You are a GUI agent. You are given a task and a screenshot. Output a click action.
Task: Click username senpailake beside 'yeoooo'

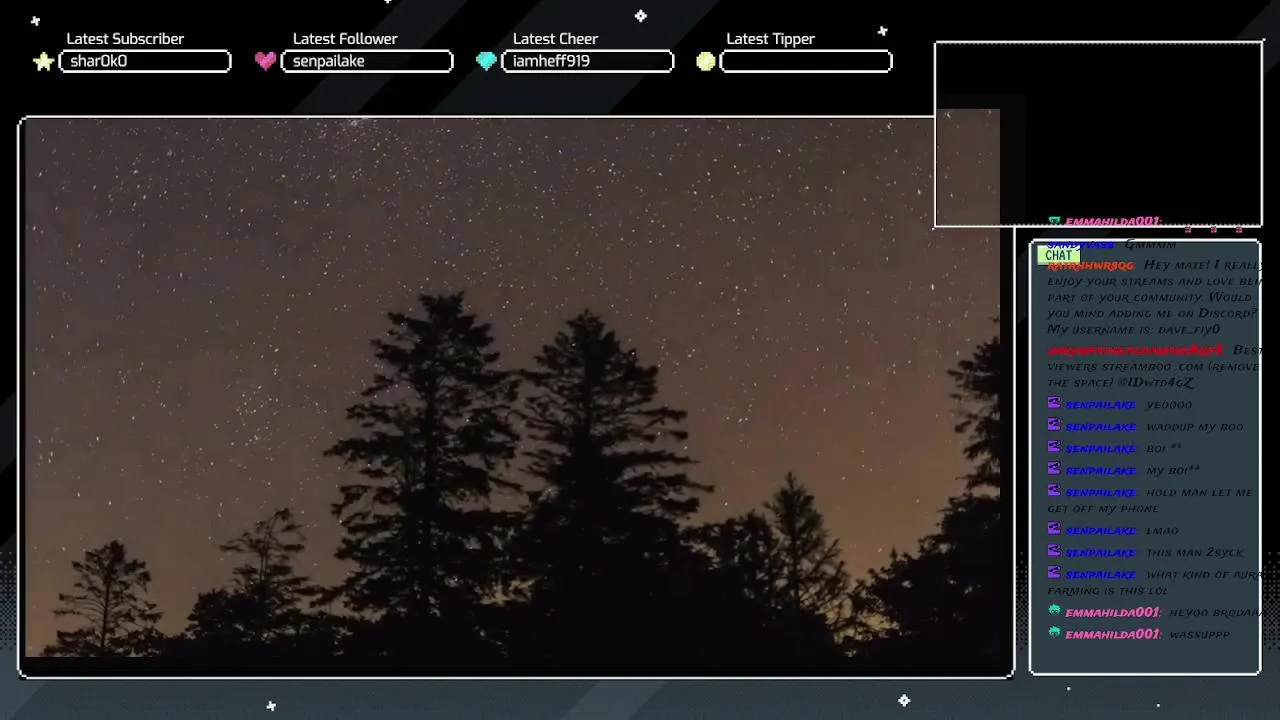click(1101, 405)
